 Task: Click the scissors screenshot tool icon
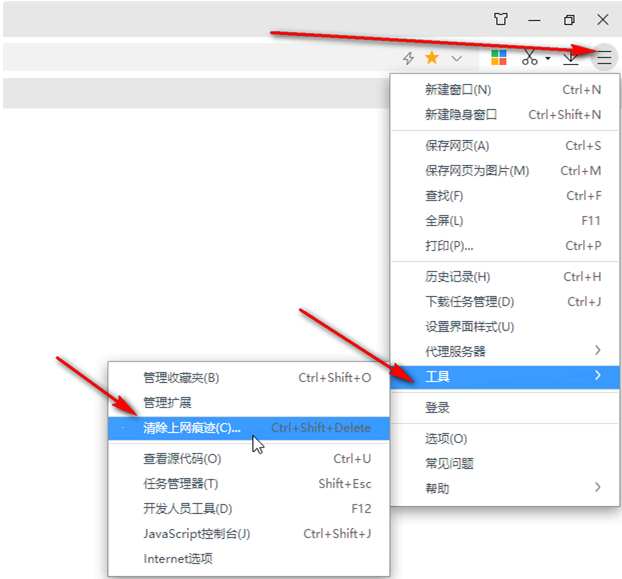point(530,58)
